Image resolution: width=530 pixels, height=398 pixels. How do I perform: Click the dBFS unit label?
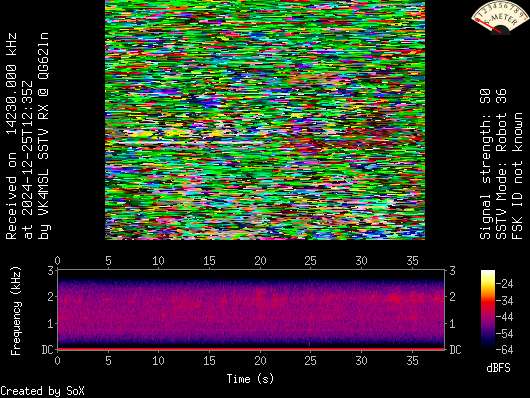pyautogui.click(x=498, y=367)
